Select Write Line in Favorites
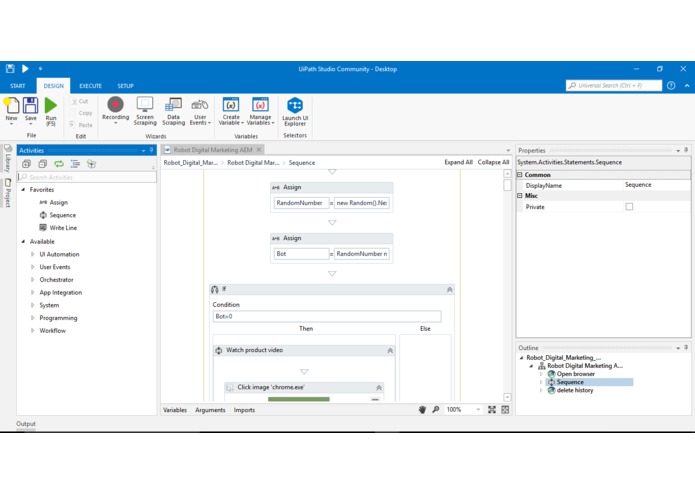695x494 pixels. coord(63,228)
